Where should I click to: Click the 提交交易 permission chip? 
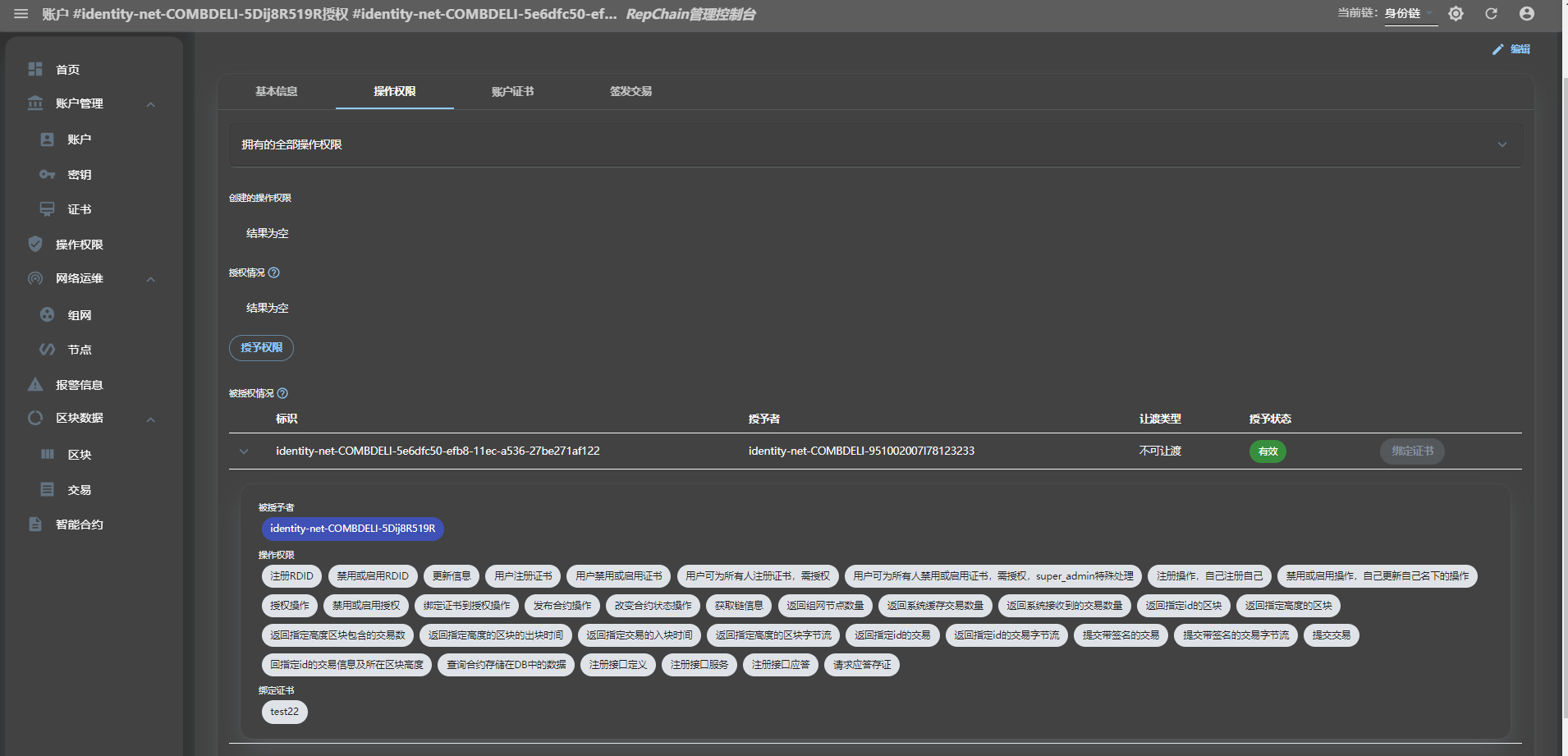coord(1332,635)
